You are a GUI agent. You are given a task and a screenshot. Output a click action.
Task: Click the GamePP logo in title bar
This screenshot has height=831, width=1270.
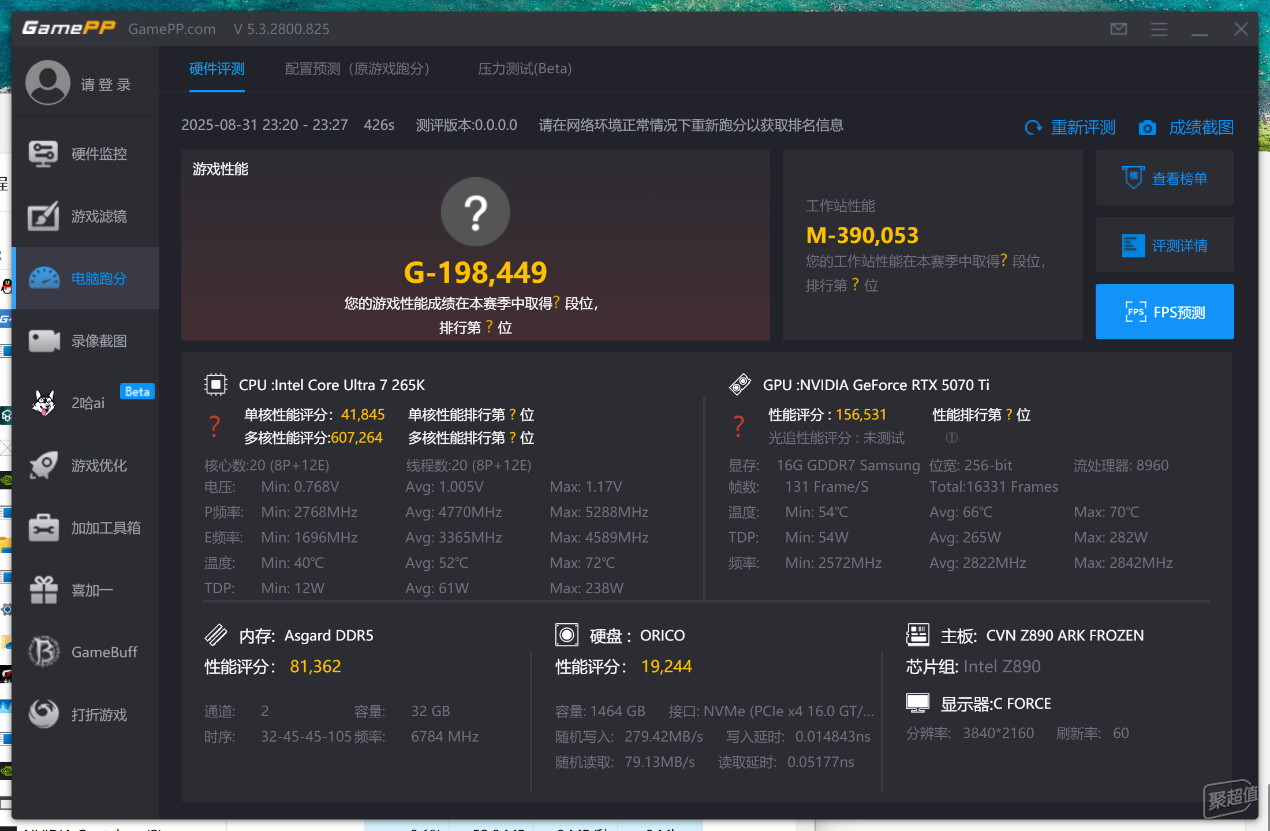(x=69, y=28)
